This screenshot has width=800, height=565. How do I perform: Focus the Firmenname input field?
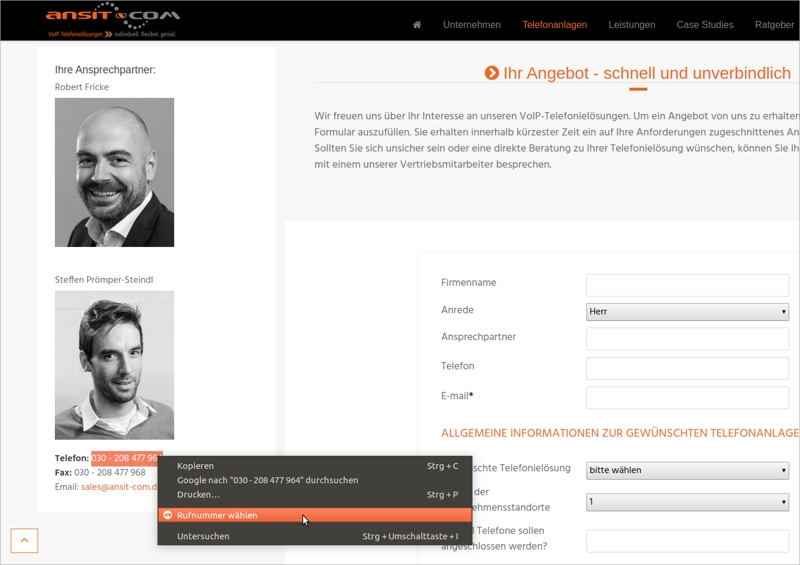(x=687, y=285)
